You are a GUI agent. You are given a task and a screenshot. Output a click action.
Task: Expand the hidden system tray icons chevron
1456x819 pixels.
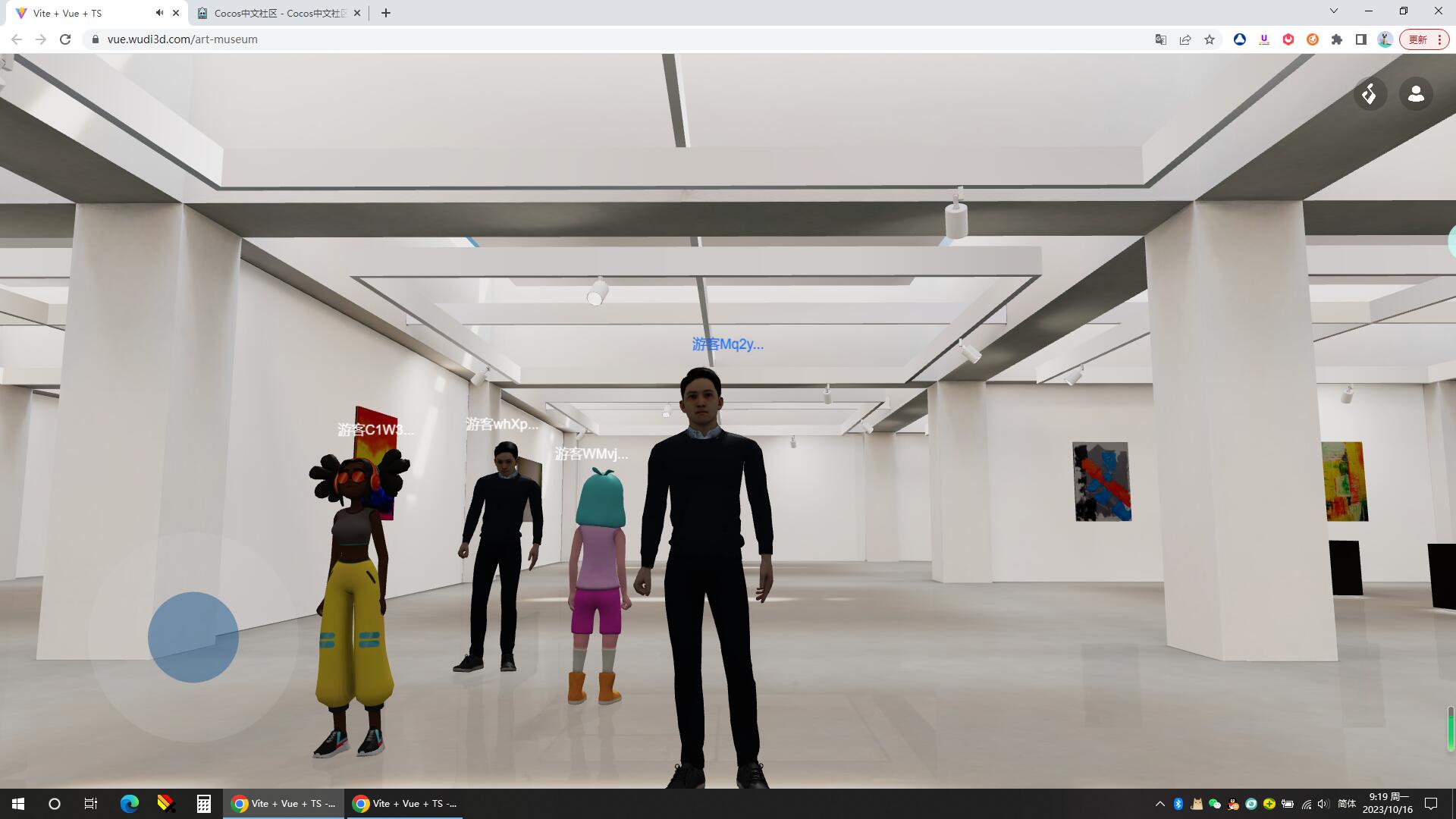point(1159,804)
